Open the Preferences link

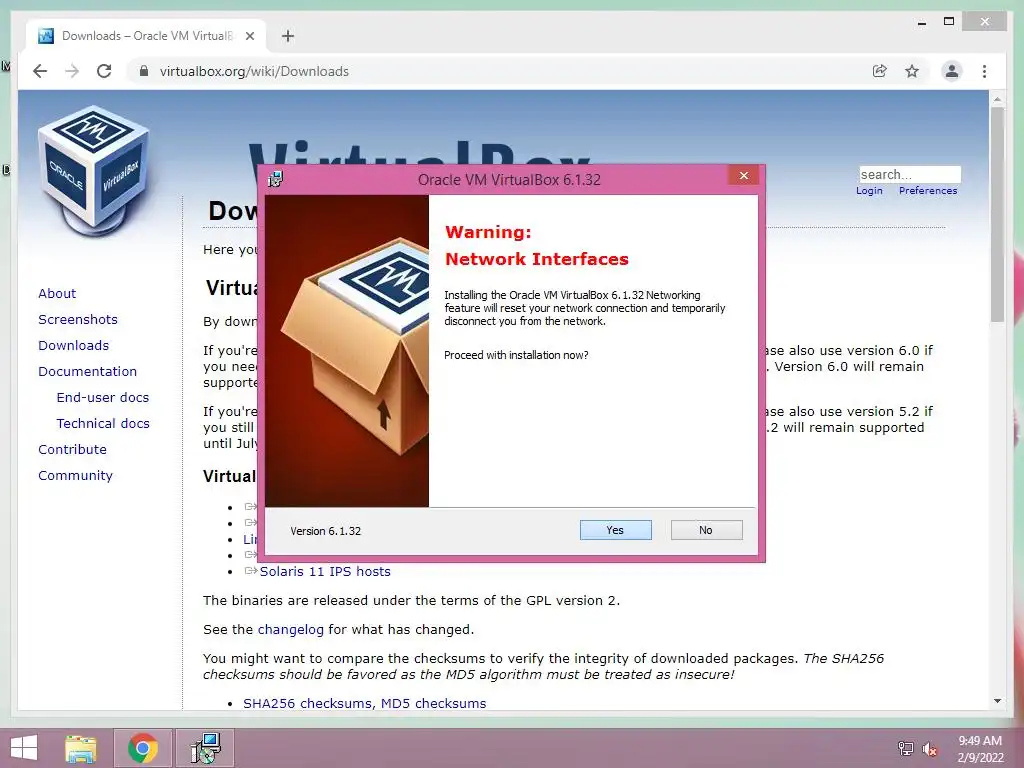point(927,191)
